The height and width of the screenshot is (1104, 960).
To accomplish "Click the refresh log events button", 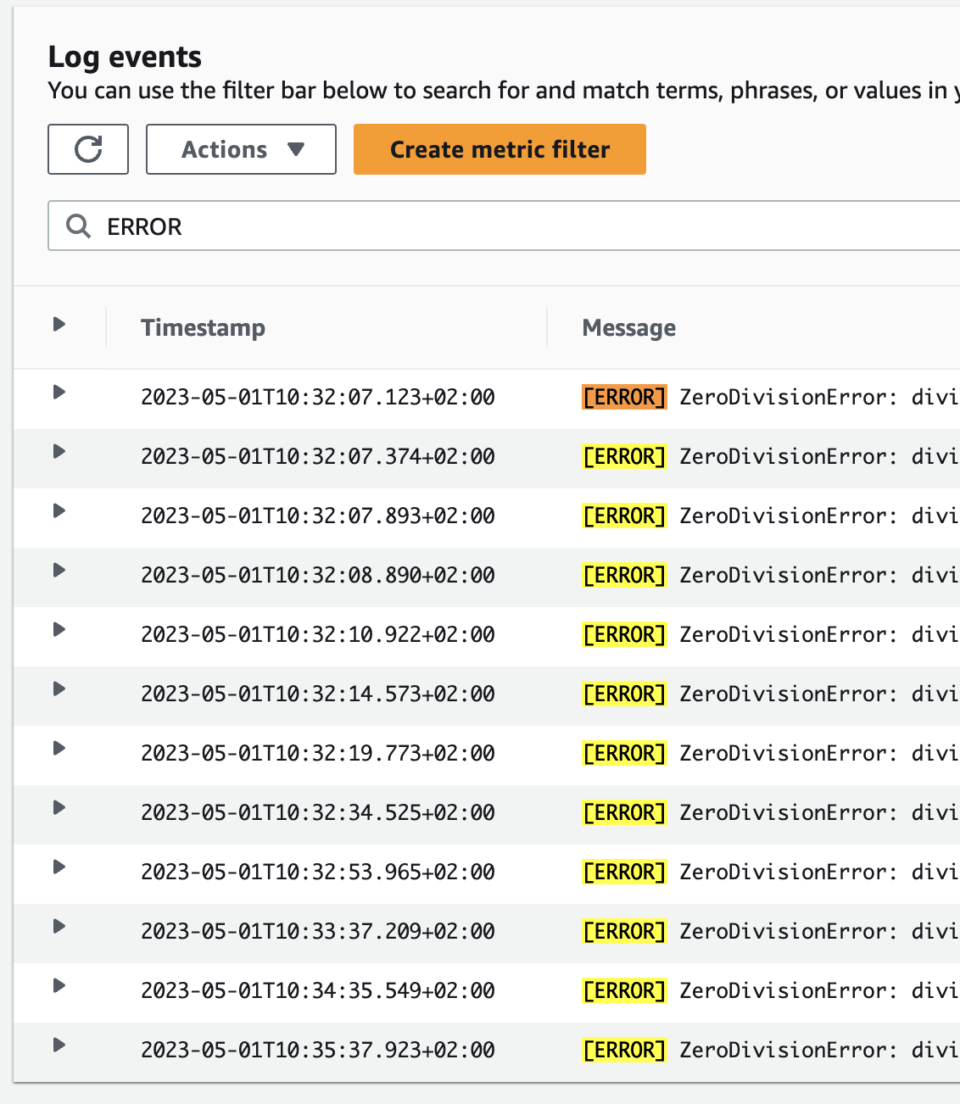I will [x=88, y=149].
